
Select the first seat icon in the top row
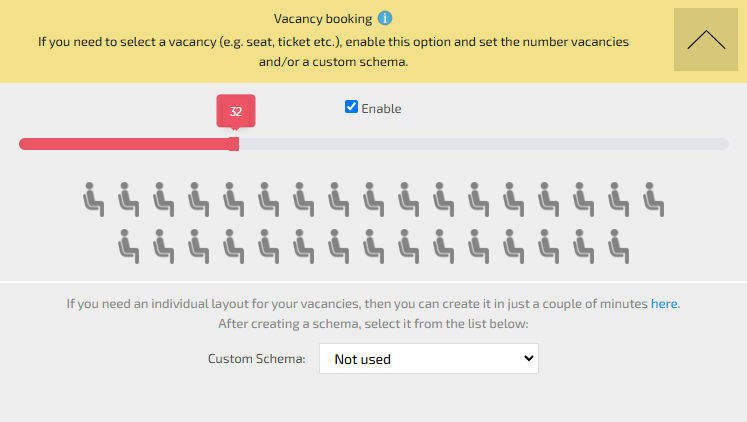point(93,199)
